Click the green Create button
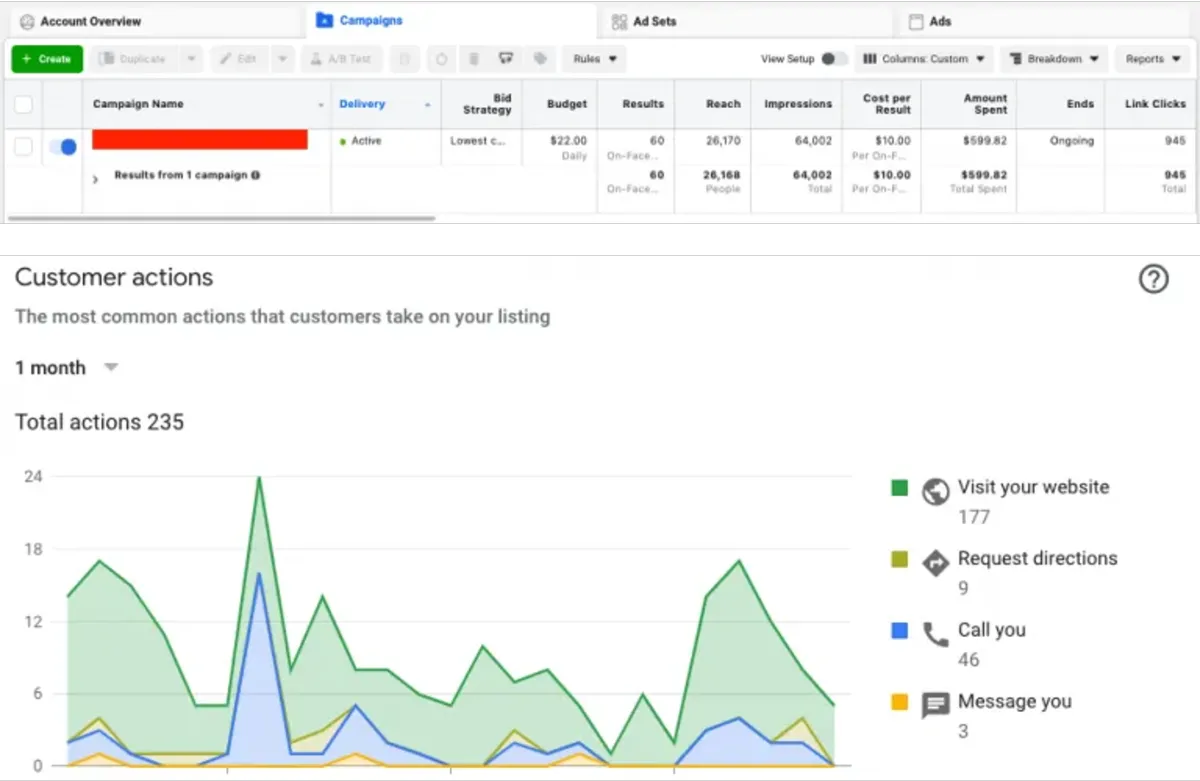The height and width of the screenshot is (781, 1200). (x=47, y=59)
